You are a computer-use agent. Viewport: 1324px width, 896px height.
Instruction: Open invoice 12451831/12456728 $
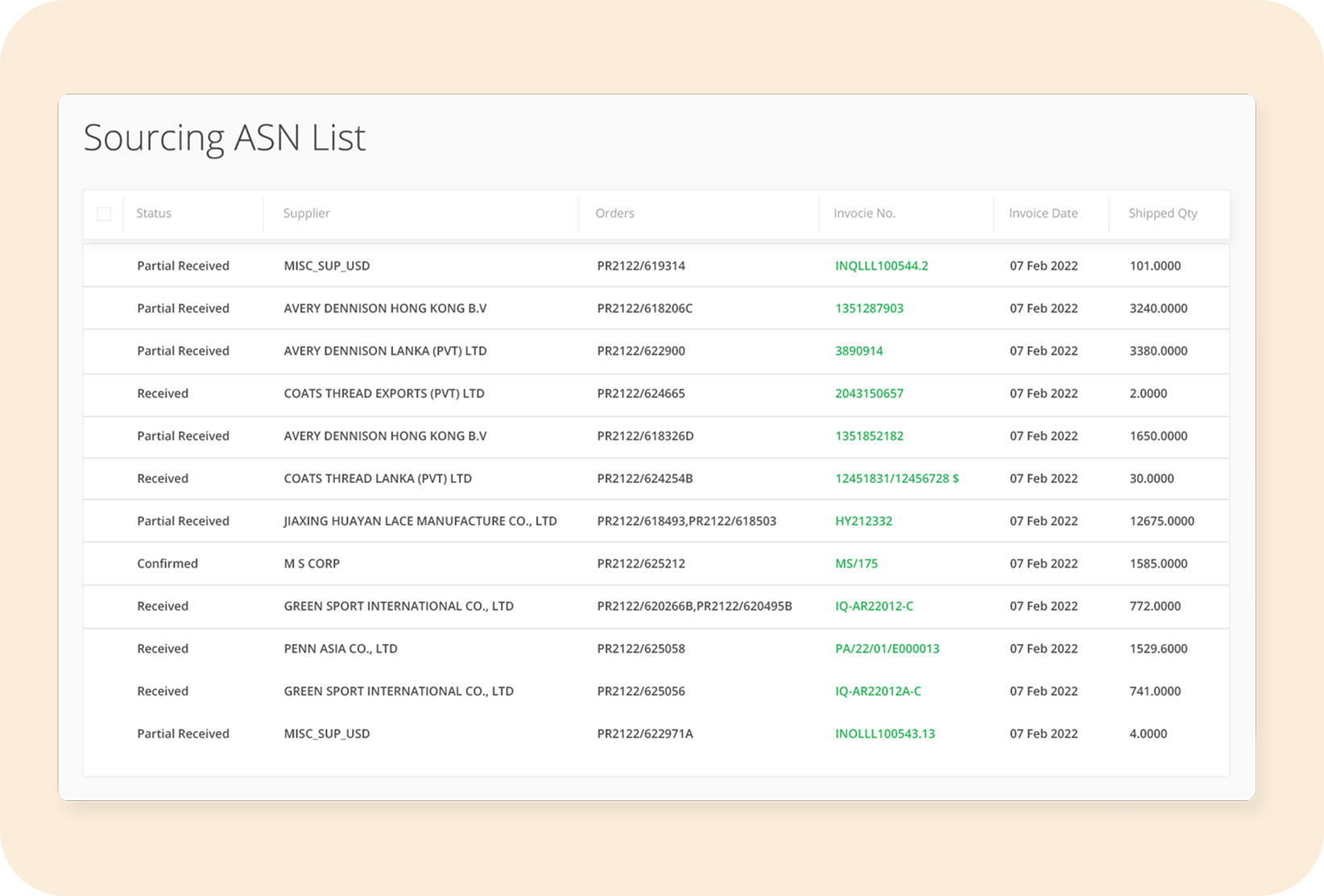pyautogui.click(x=896, y=478)
